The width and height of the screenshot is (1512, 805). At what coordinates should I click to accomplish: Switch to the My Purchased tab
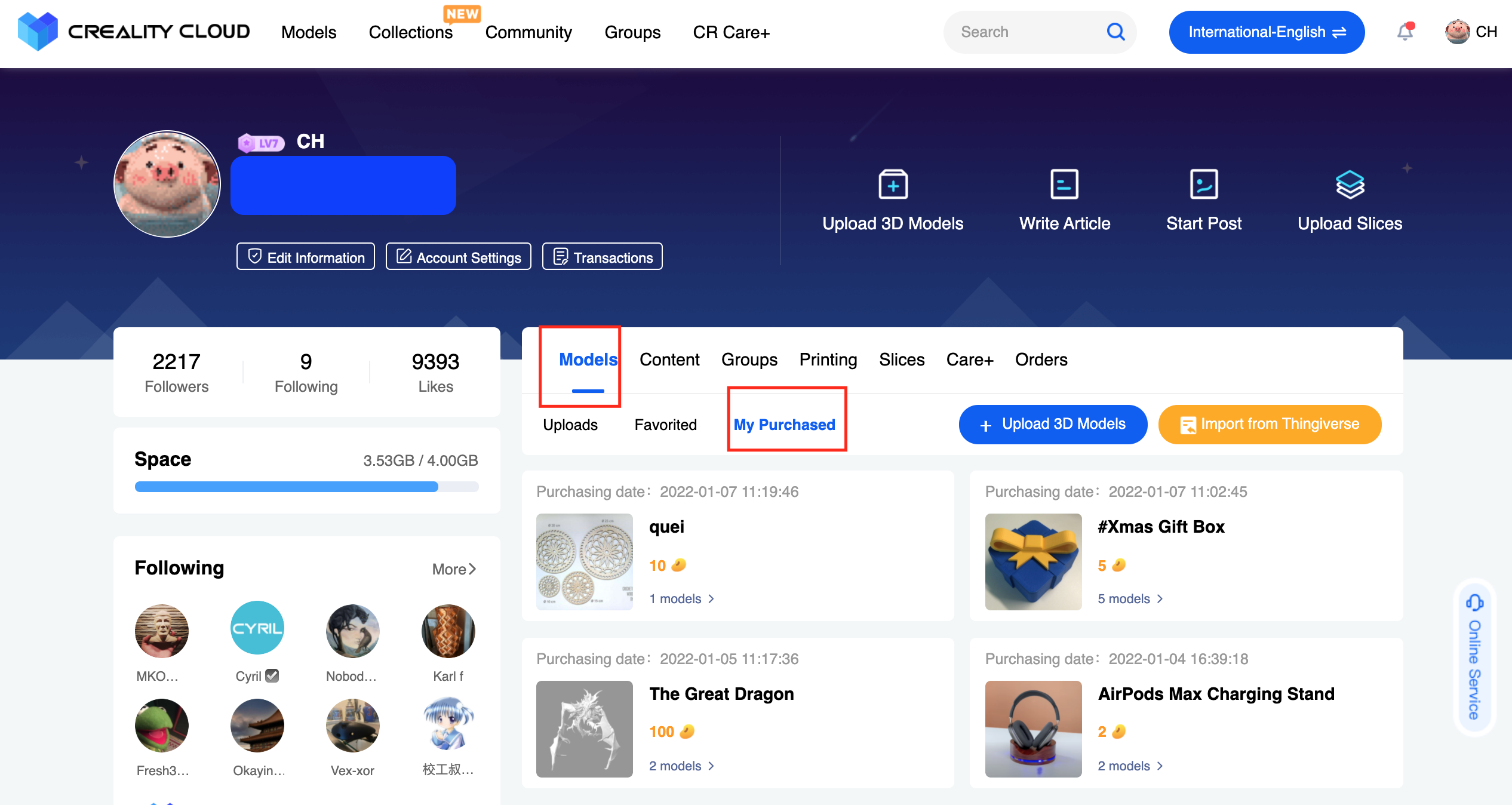(x=785, y=424)
